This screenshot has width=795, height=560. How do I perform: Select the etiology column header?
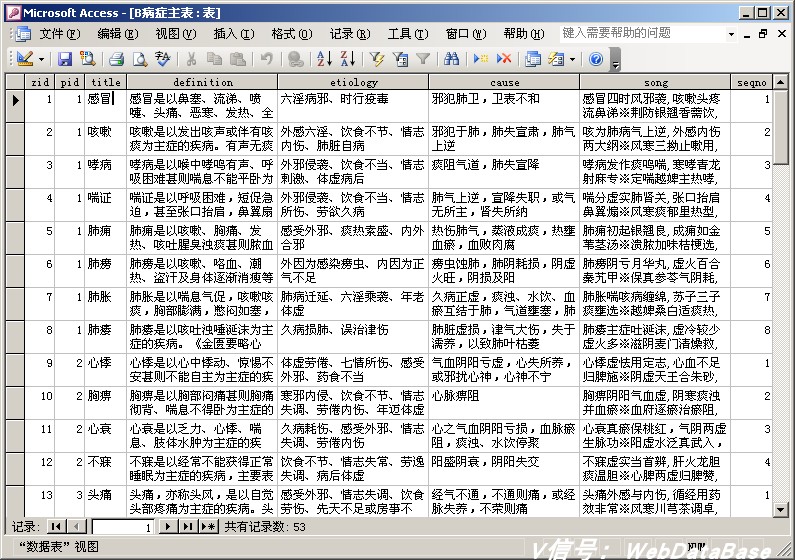point(353,82)
